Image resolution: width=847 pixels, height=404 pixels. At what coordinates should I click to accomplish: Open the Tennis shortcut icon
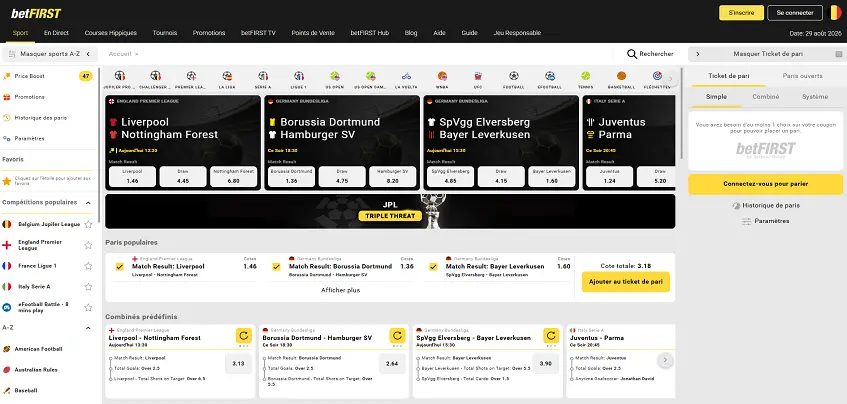coord(586,76)
